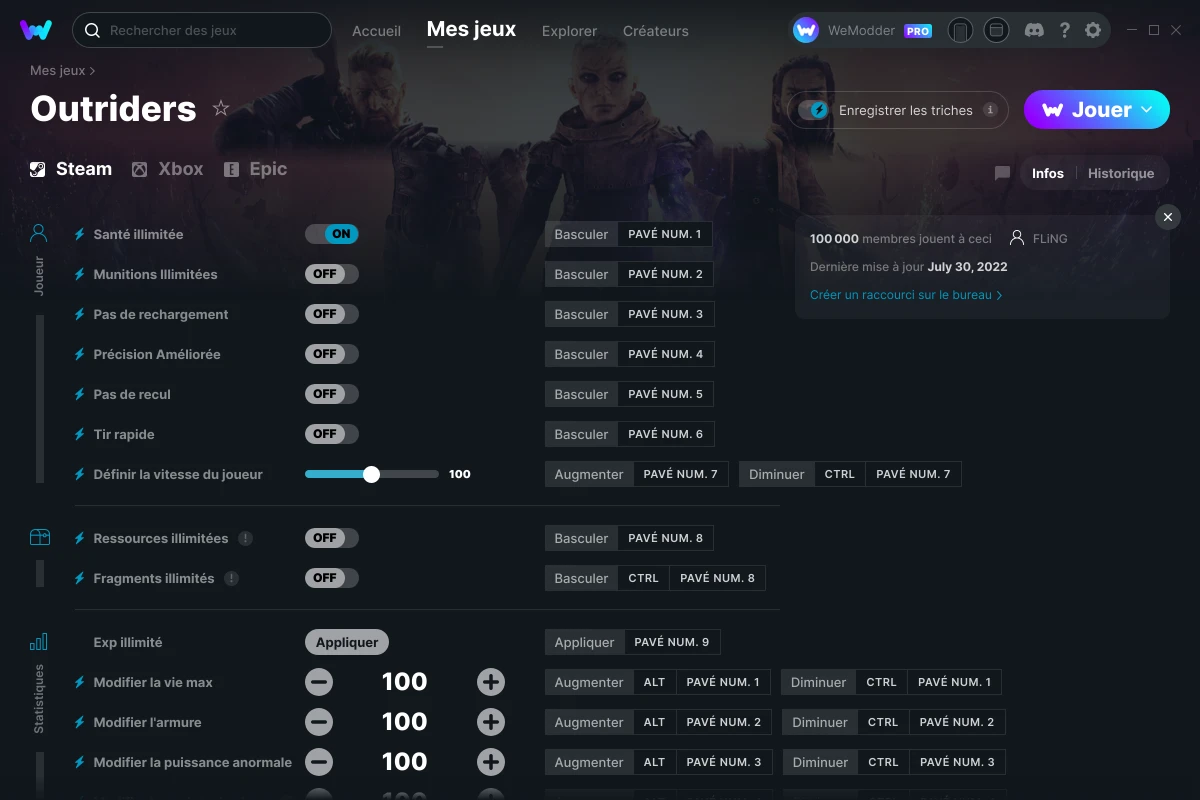Image resolution: width=1200 pixels, height=800 pixels.
Task: Select the Statistiques bar chart icon
Action: pyautogui.click(x=39, y=642)
